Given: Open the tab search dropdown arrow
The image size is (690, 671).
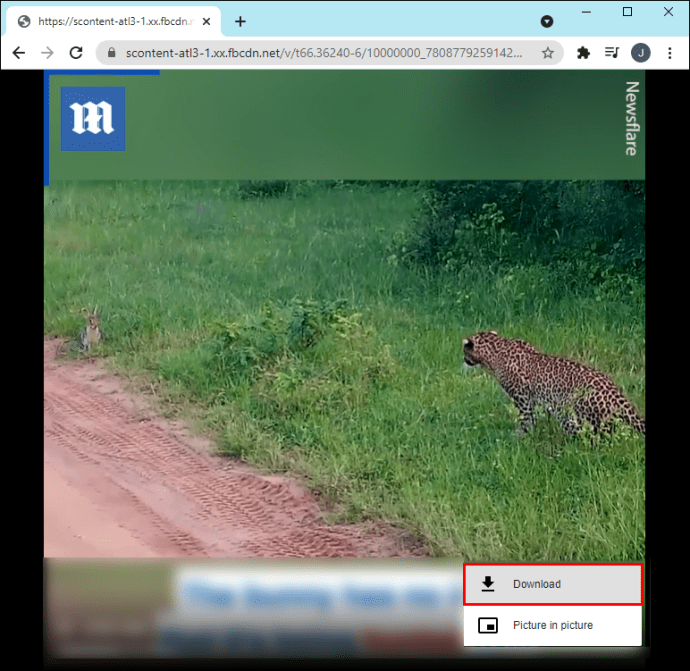Looking at the screenshot, I should click(x=547, y=22).
